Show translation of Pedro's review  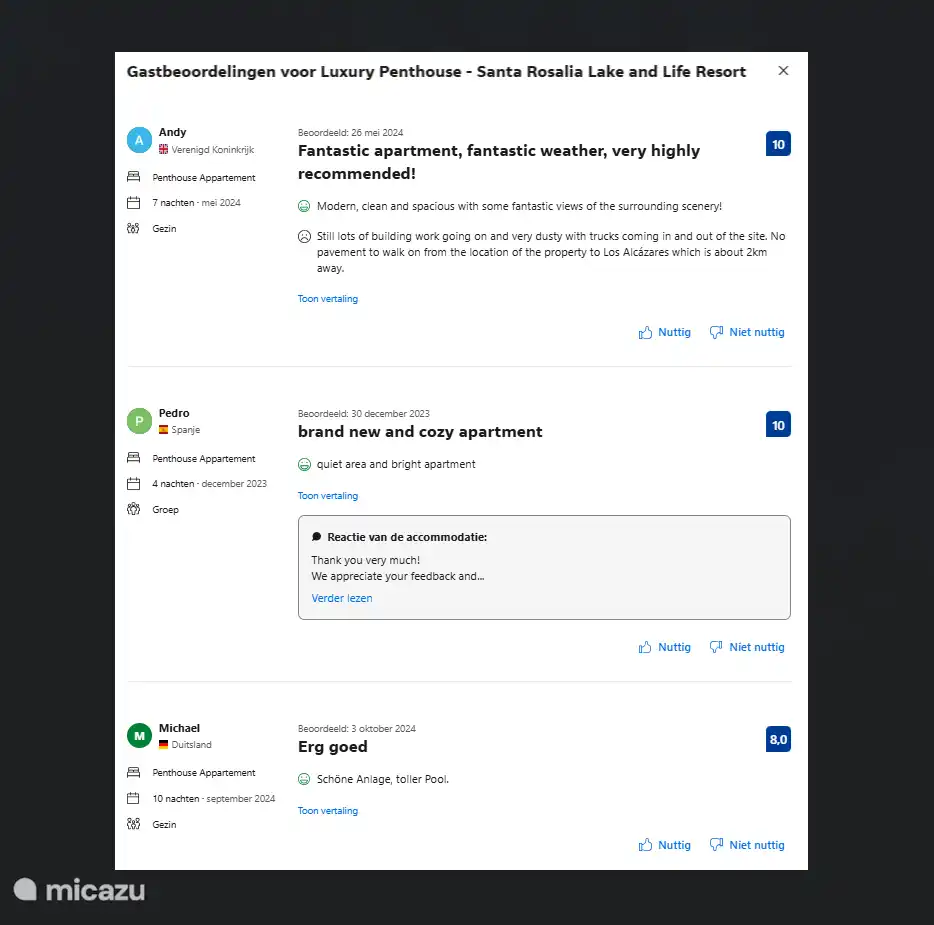[x=327, y=496]
